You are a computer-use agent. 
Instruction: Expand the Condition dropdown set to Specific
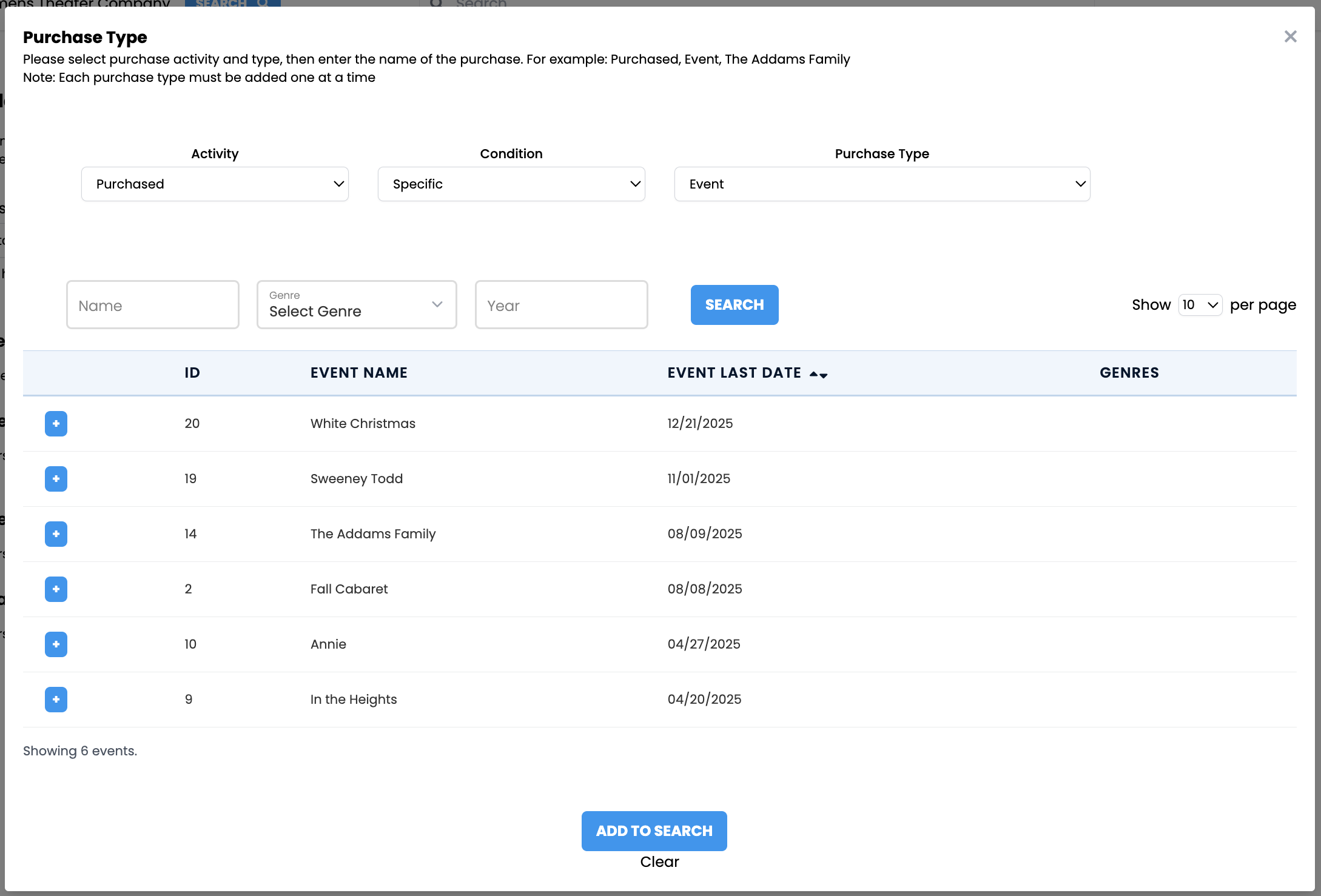[511, 184]
